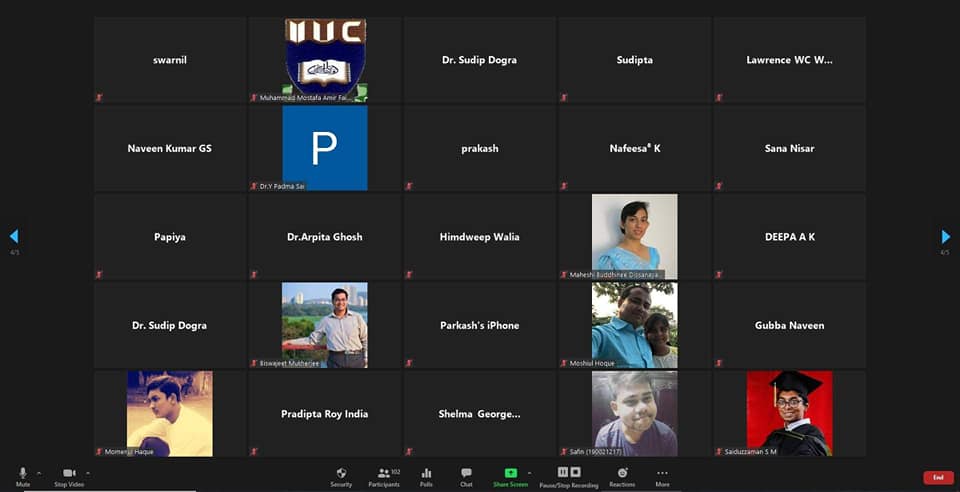Expand audio options arrow next to Mute
This screenshot has height=492, width=960.
(39, 472)
